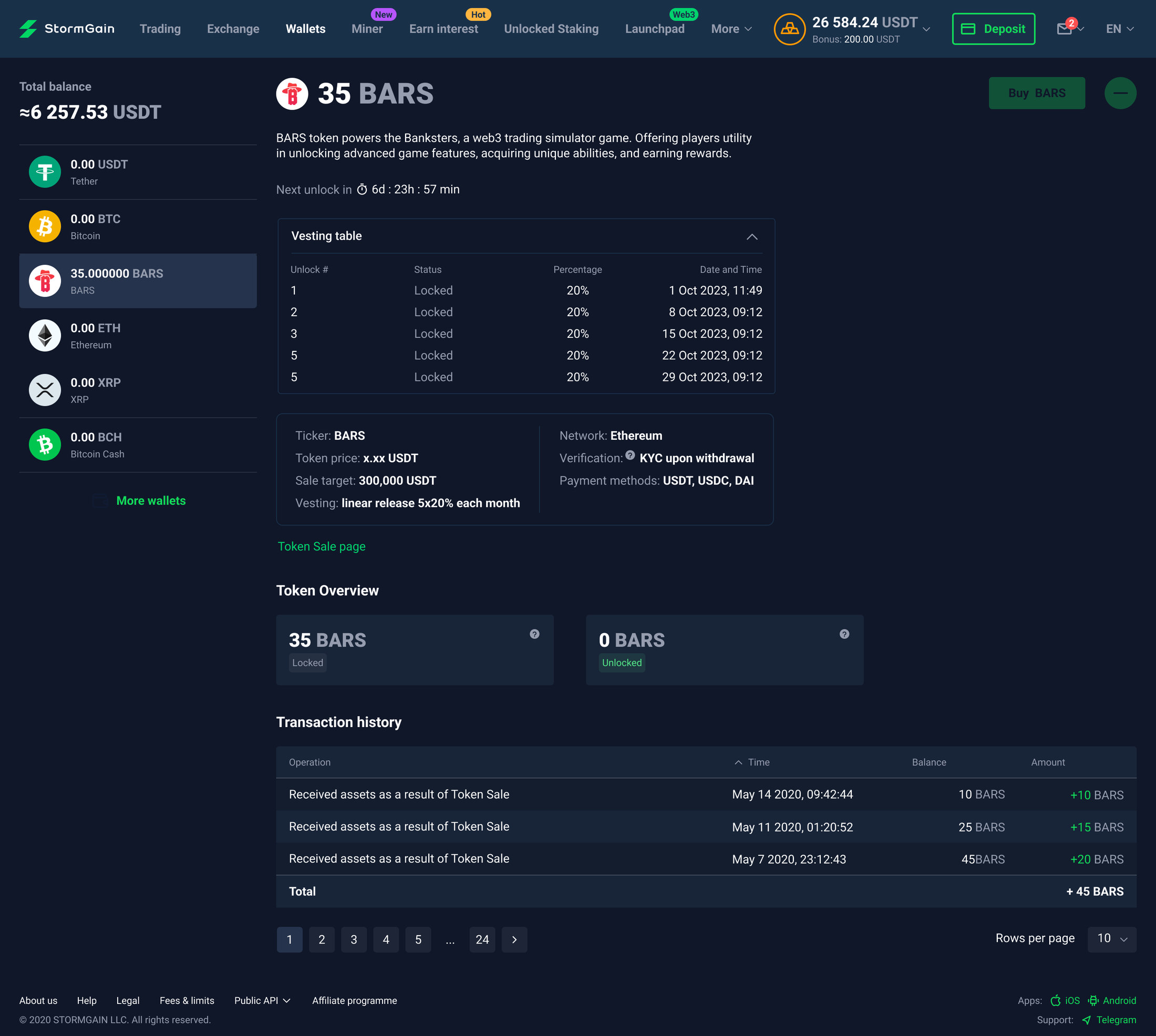Image resolution: width=1156 pixels, height=1036 pixels.
Task: Go to transactions page 2
Action: 322,939
